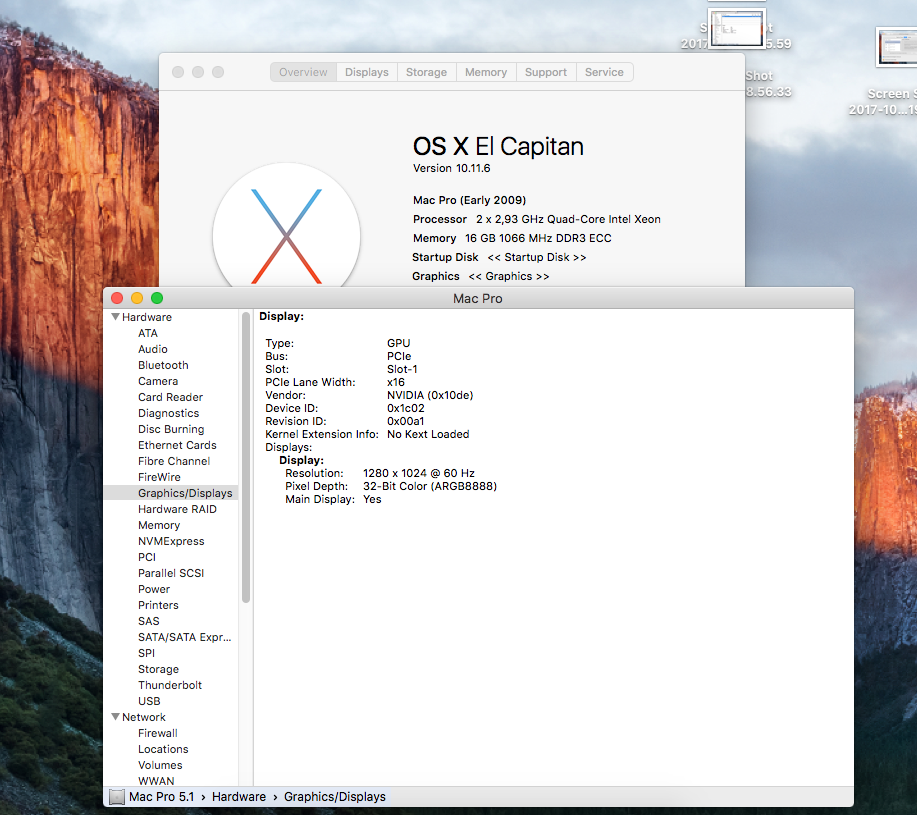Select PCI in the sidebar

pos(147,557)
